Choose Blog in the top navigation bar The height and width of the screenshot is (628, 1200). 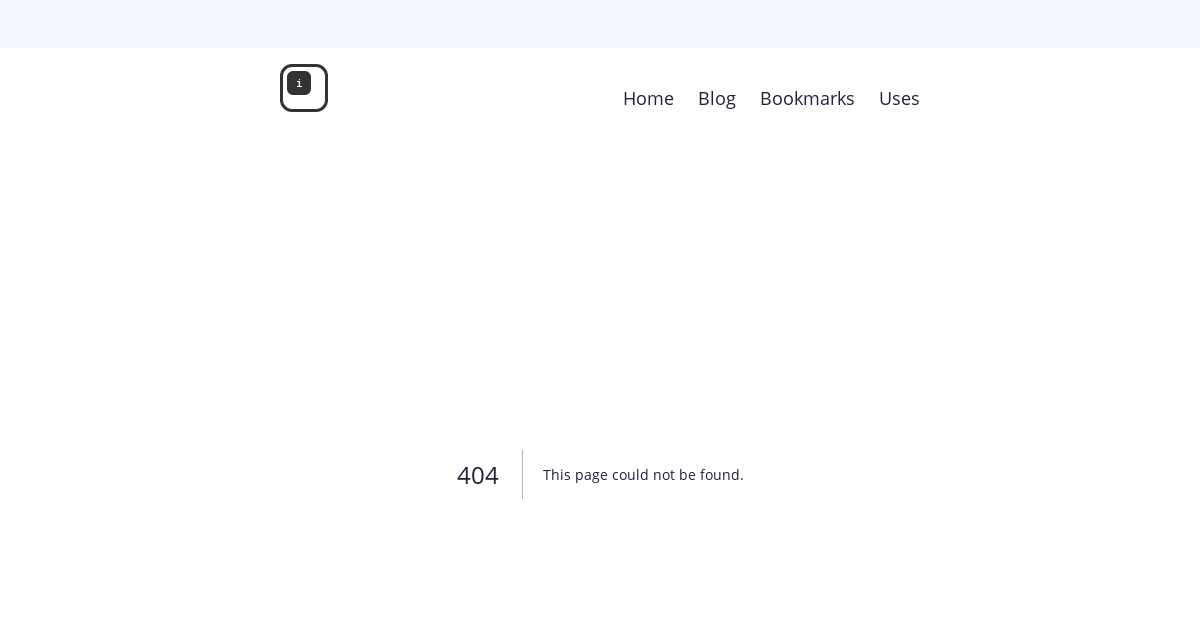(717, 98)
